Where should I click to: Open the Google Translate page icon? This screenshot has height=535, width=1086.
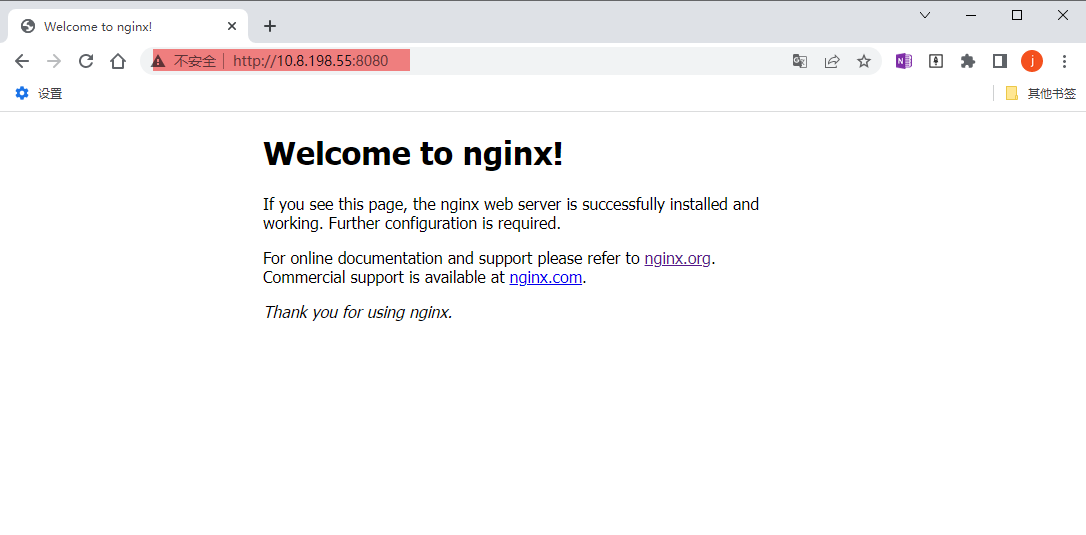point(800,61)
